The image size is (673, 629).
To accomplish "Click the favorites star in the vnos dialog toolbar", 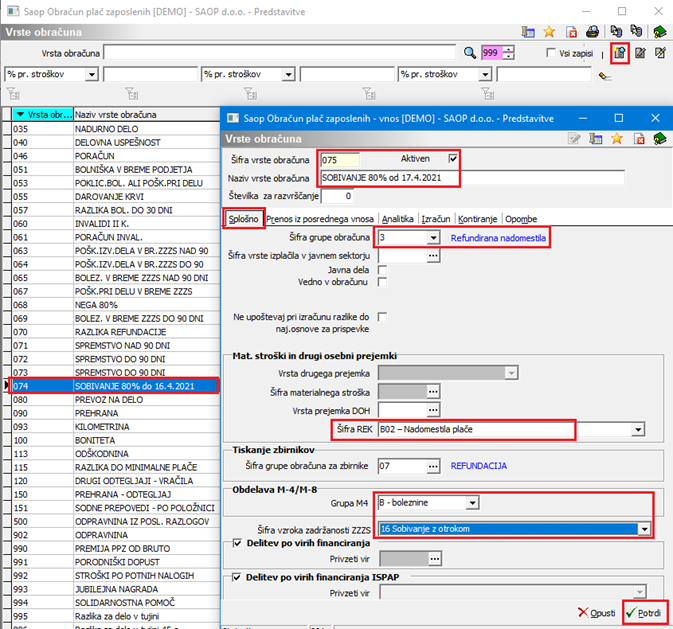I will tap(617, 139).
